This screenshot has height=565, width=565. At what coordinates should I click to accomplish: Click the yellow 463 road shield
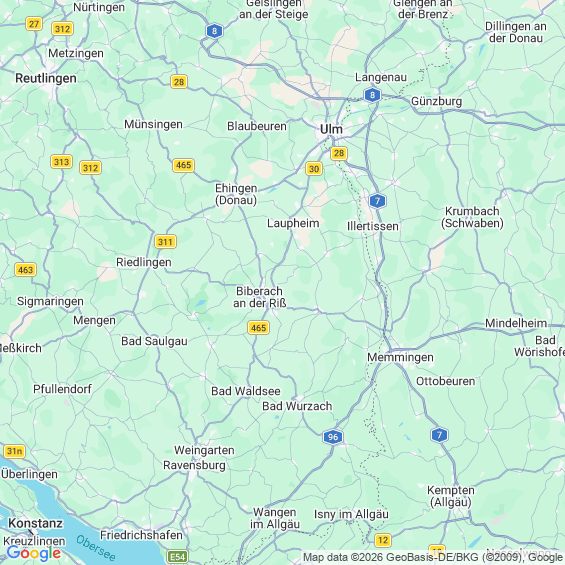(x=26, y=270)
